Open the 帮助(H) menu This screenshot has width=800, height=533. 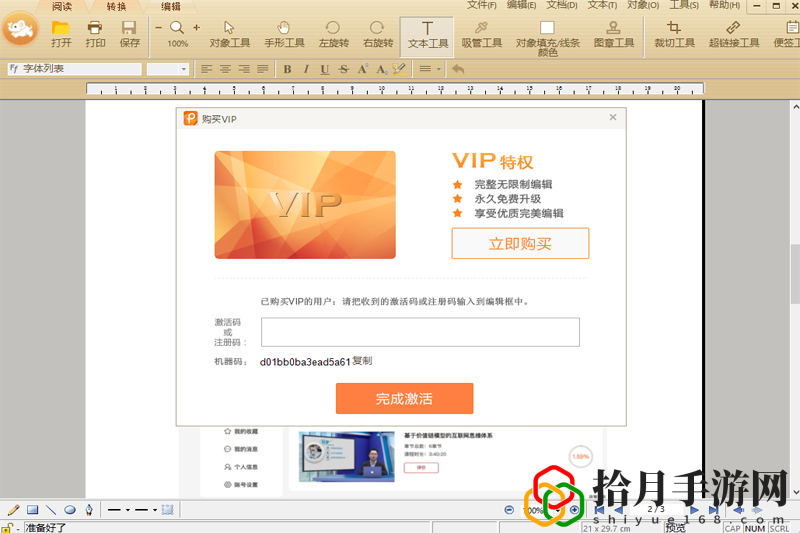tap(724, 5)
